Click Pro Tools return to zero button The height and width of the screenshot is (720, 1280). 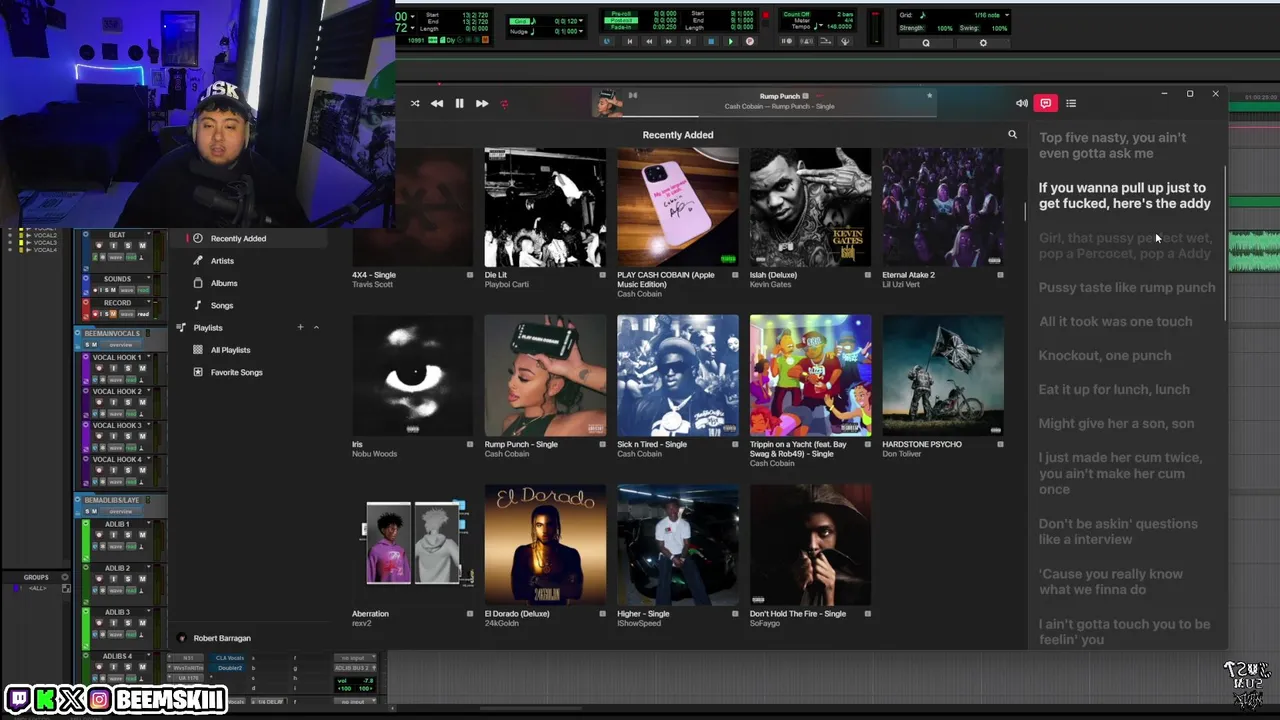(x=630, y=41)
